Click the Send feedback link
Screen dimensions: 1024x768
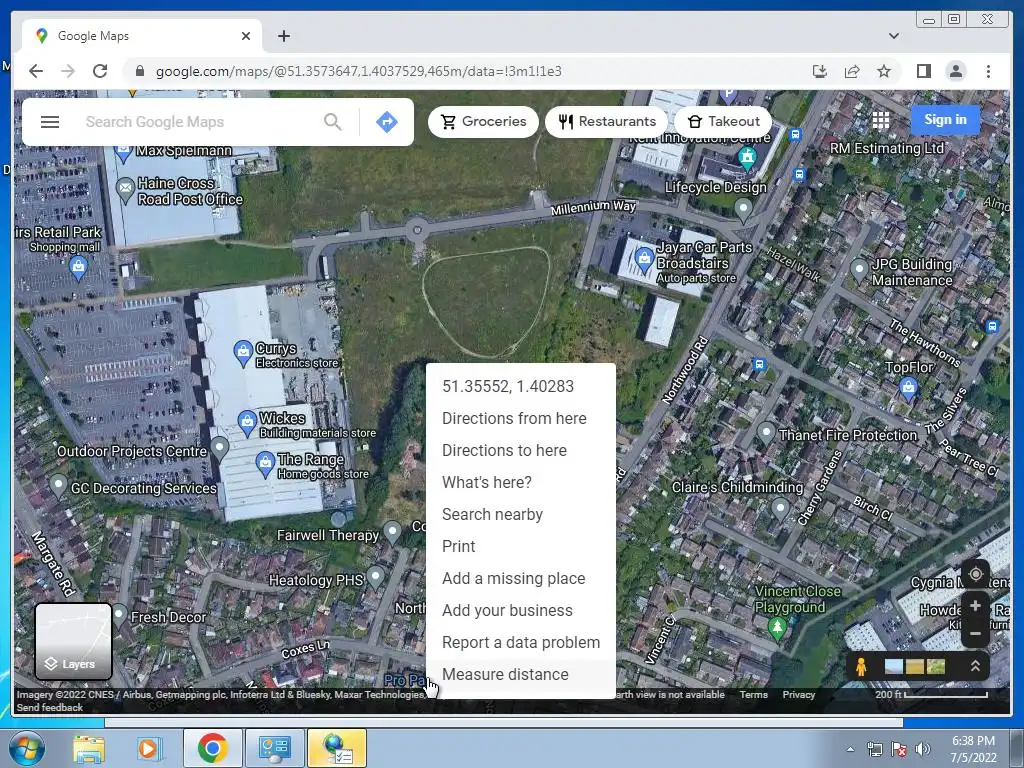[50, 707]
